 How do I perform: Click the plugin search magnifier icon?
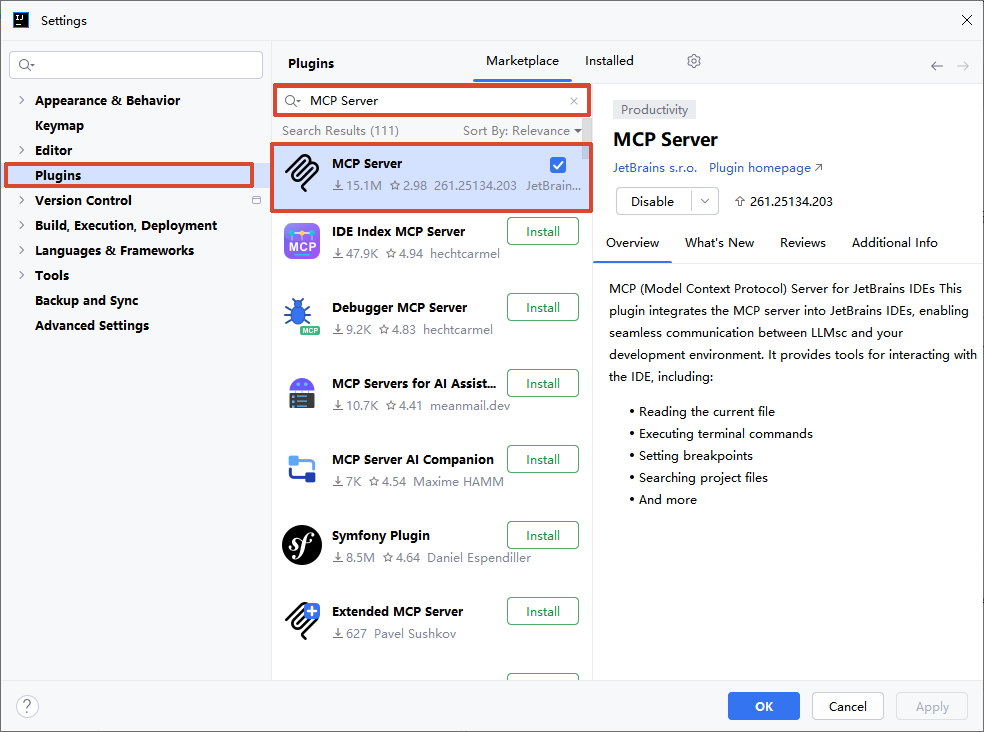[x=292, y=100]
